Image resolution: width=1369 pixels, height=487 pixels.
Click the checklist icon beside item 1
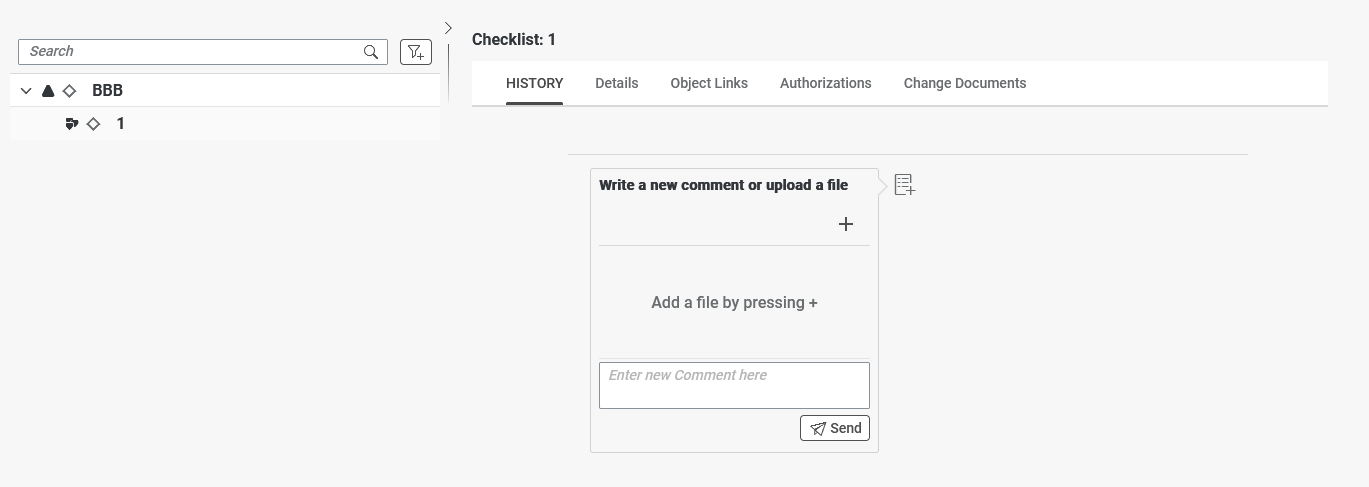coord(72,124)
